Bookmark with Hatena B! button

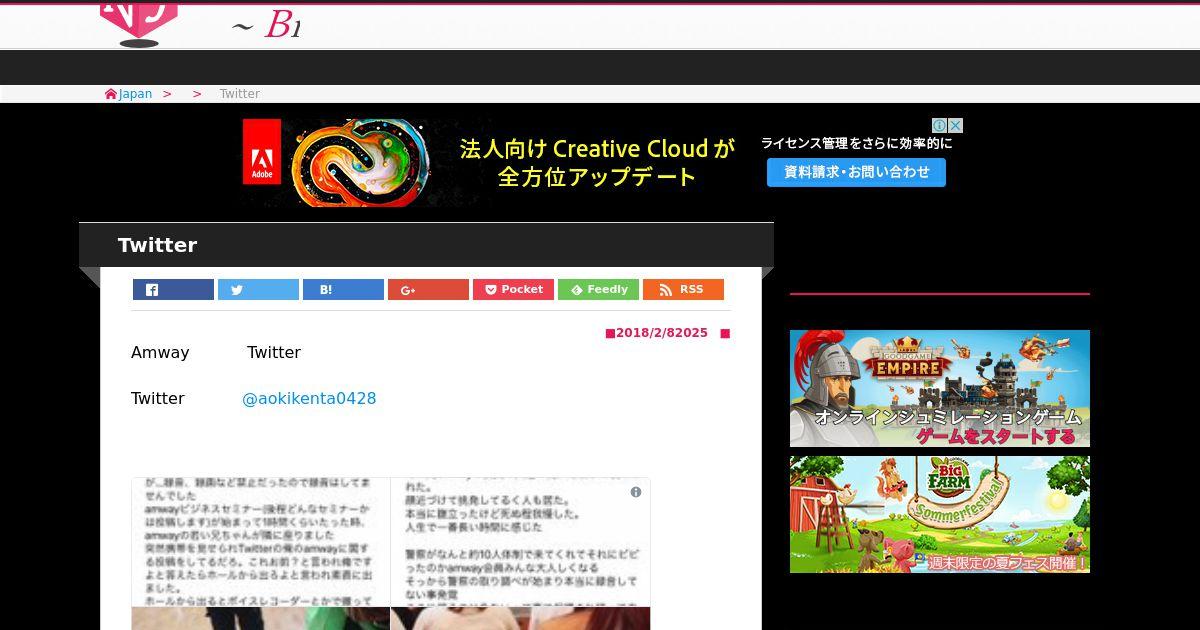point(343,290)
